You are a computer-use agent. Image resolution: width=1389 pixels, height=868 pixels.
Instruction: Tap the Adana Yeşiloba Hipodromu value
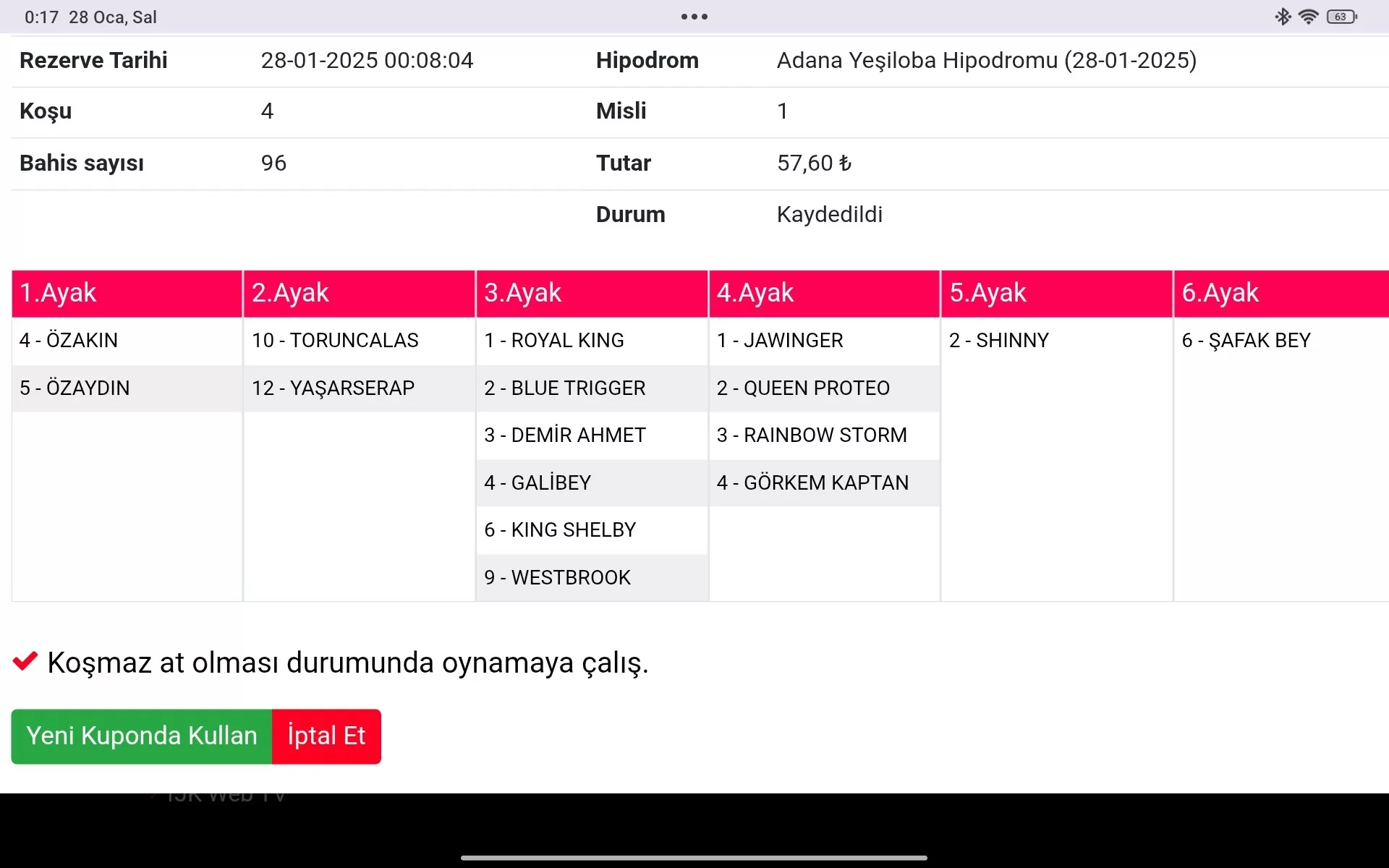click(x=986, y=60)
